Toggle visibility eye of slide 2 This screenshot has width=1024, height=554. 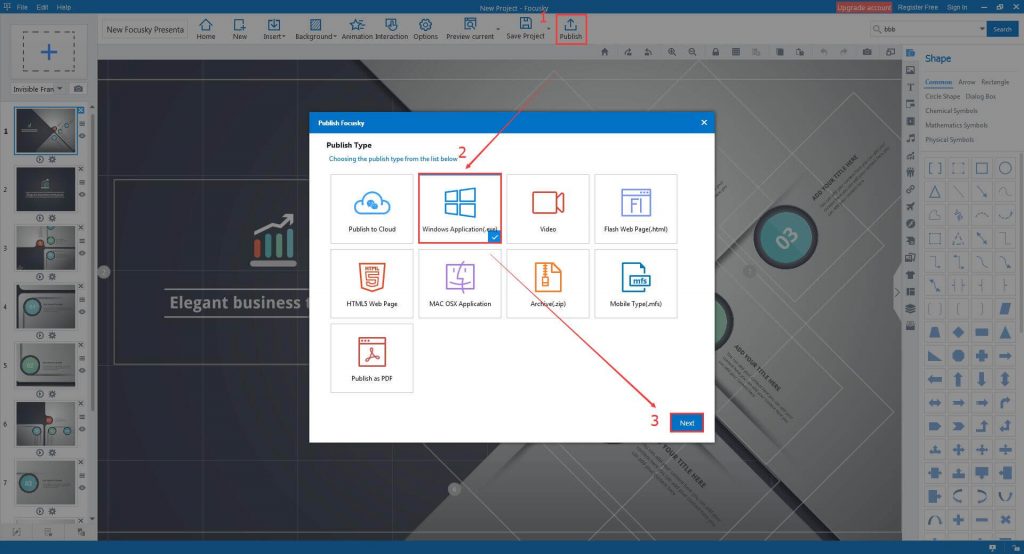82,193
